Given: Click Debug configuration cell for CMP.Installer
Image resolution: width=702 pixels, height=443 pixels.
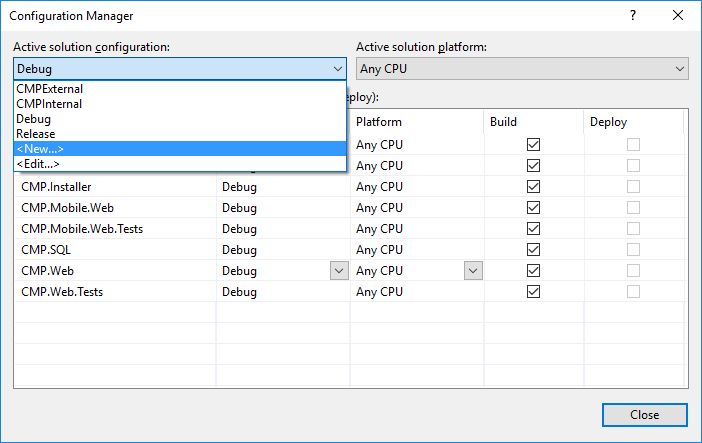Looking at the screenshot, I should [x=283, y=186].
